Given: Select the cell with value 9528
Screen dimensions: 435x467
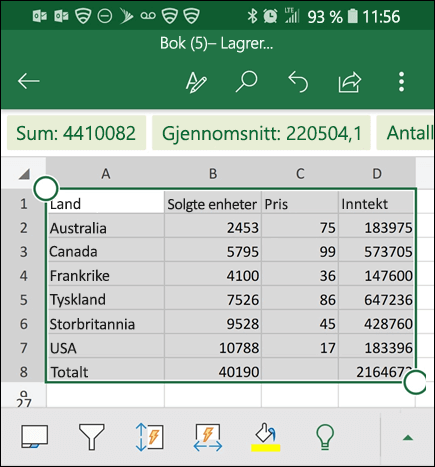Looking at the screenshot, I should (x=213, y=324).
